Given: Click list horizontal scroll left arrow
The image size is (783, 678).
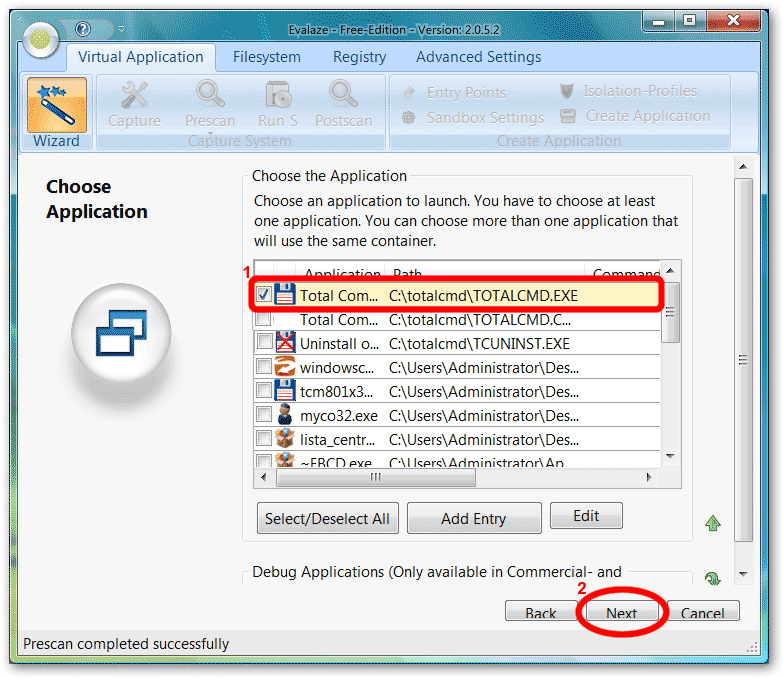Looking at the screenshot, I should [264, 477].
